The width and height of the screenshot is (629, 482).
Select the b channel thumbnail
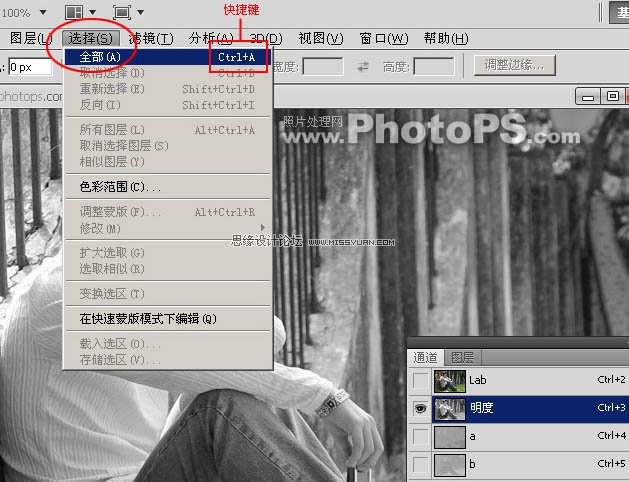450,465
